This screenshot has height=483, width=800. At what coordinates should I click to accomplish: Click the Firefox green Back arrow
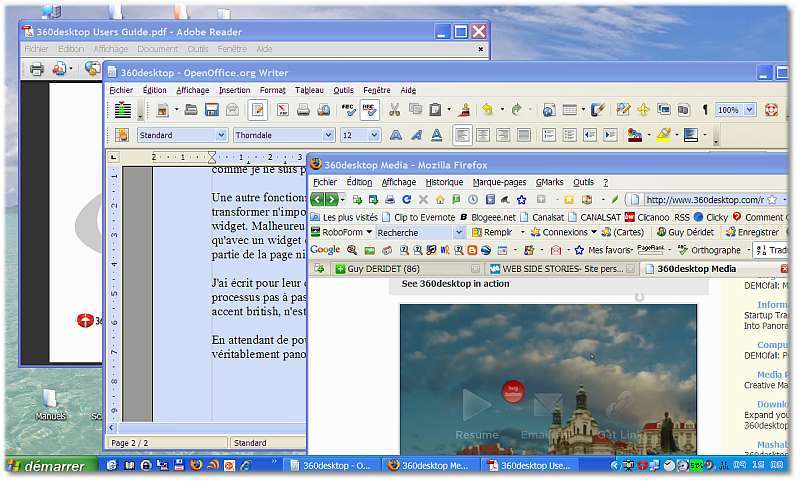(317, 199)
